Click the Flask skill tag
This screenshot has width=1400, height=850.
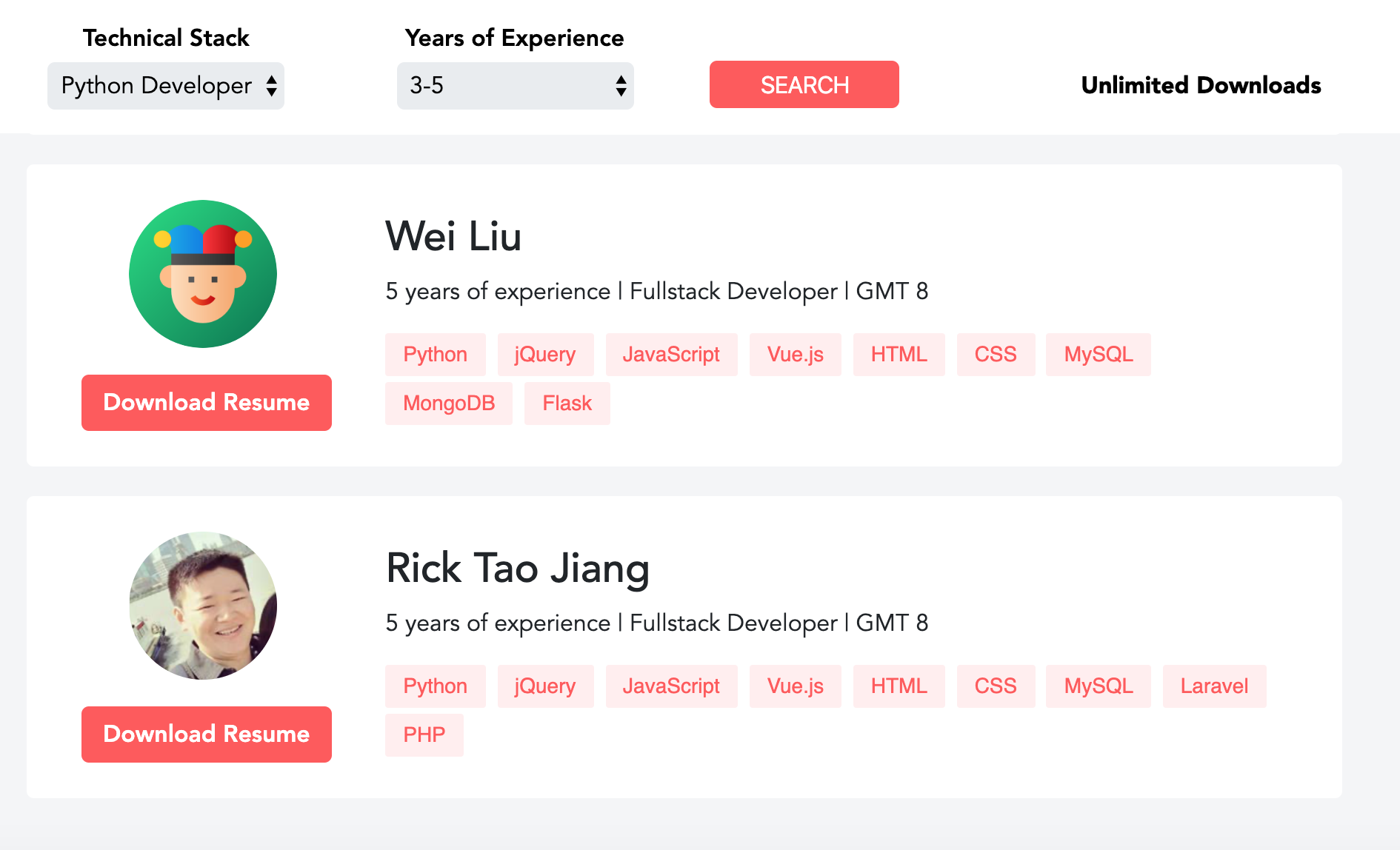(x=567, y=404)
